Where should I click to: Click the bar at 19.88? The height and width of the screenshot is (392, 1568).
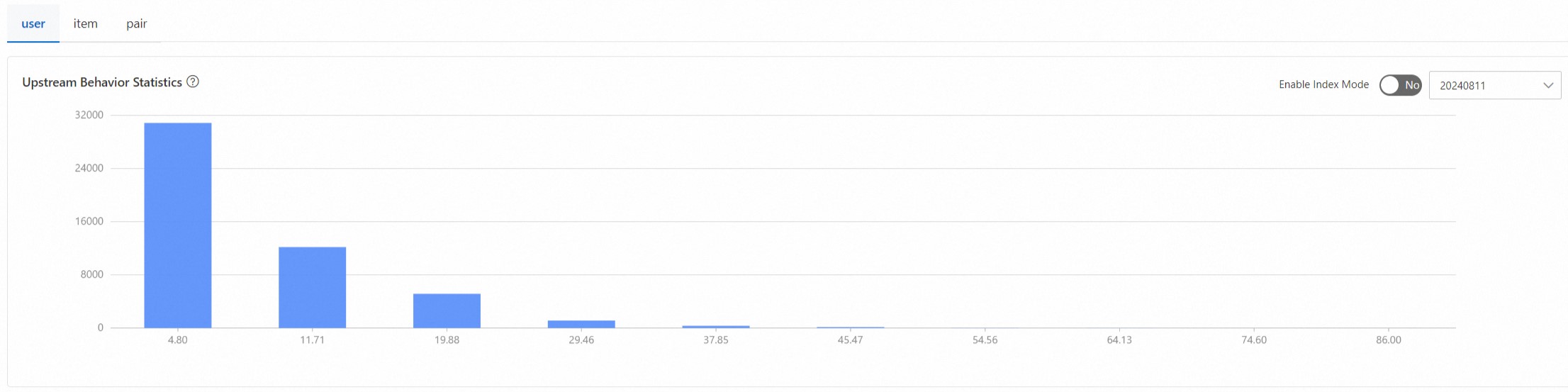(x=447, y=310)
